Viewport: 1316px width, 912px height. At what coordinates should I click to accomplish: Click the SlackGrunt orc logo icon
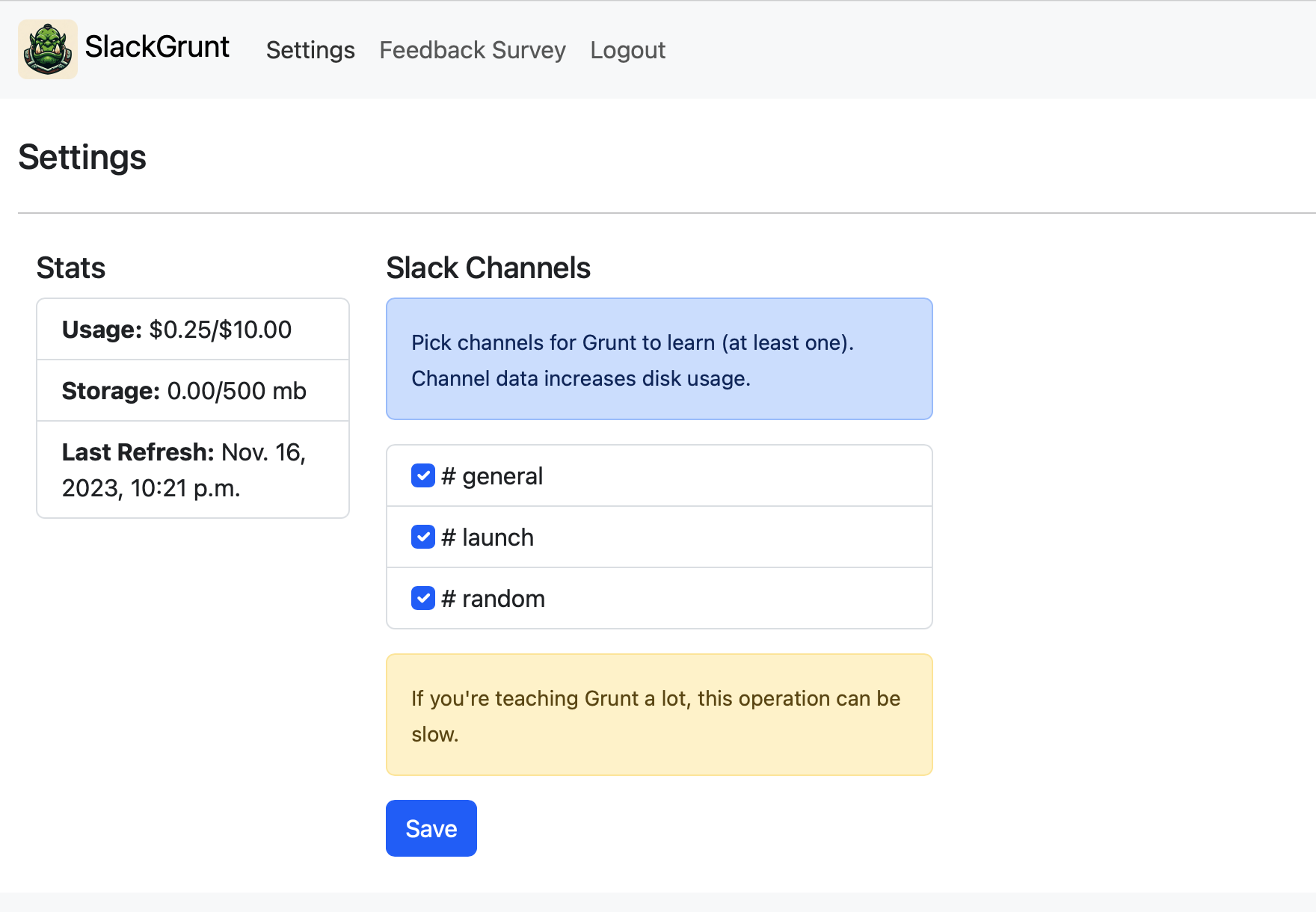48,49
